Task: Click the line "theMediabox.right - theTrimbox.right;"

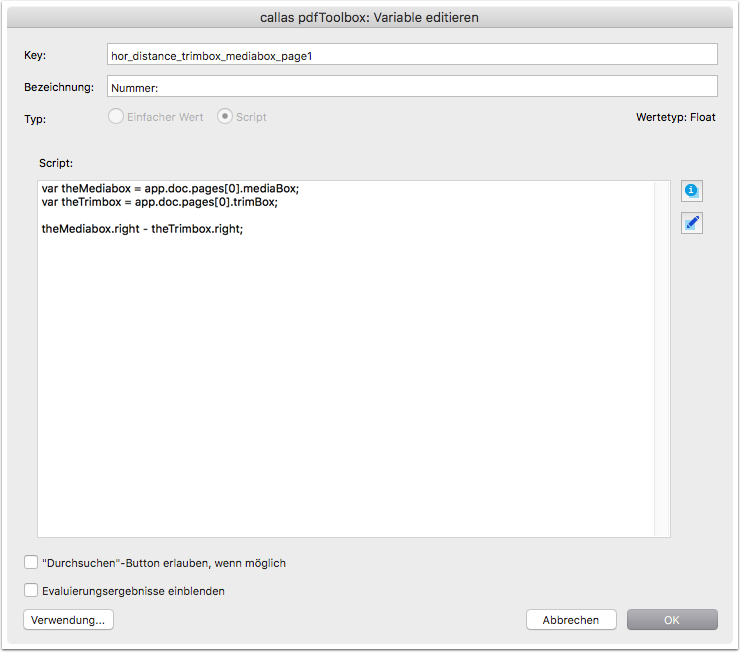Action: tap(142, 229)
